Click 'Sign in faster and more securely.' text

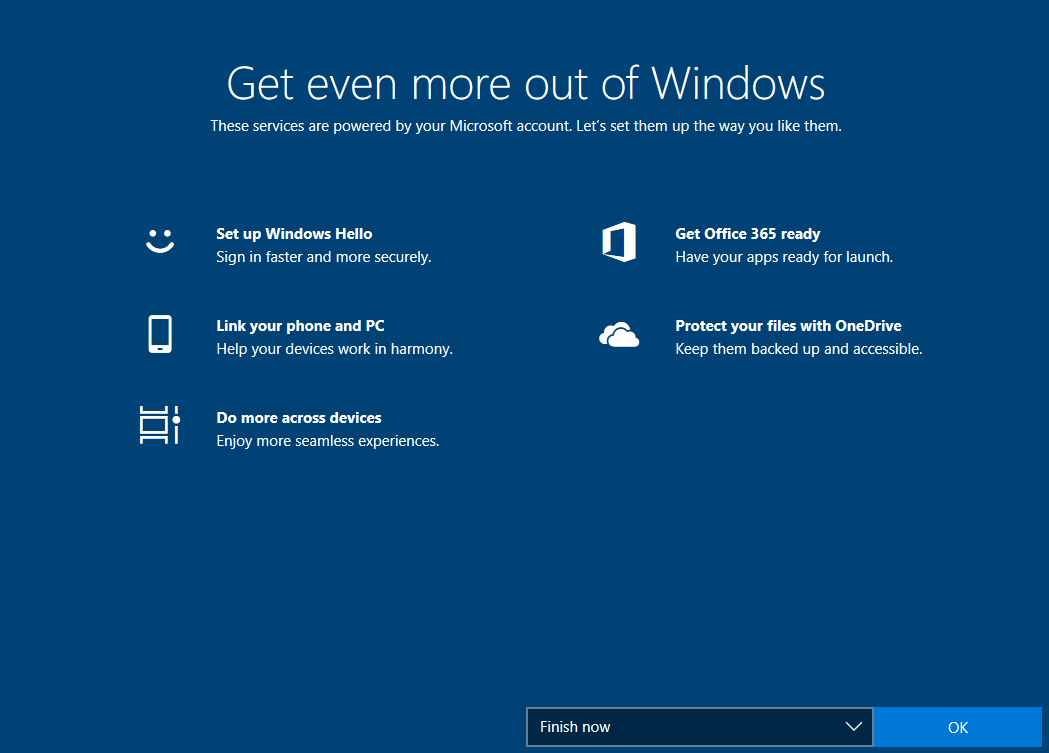(324, 257)
